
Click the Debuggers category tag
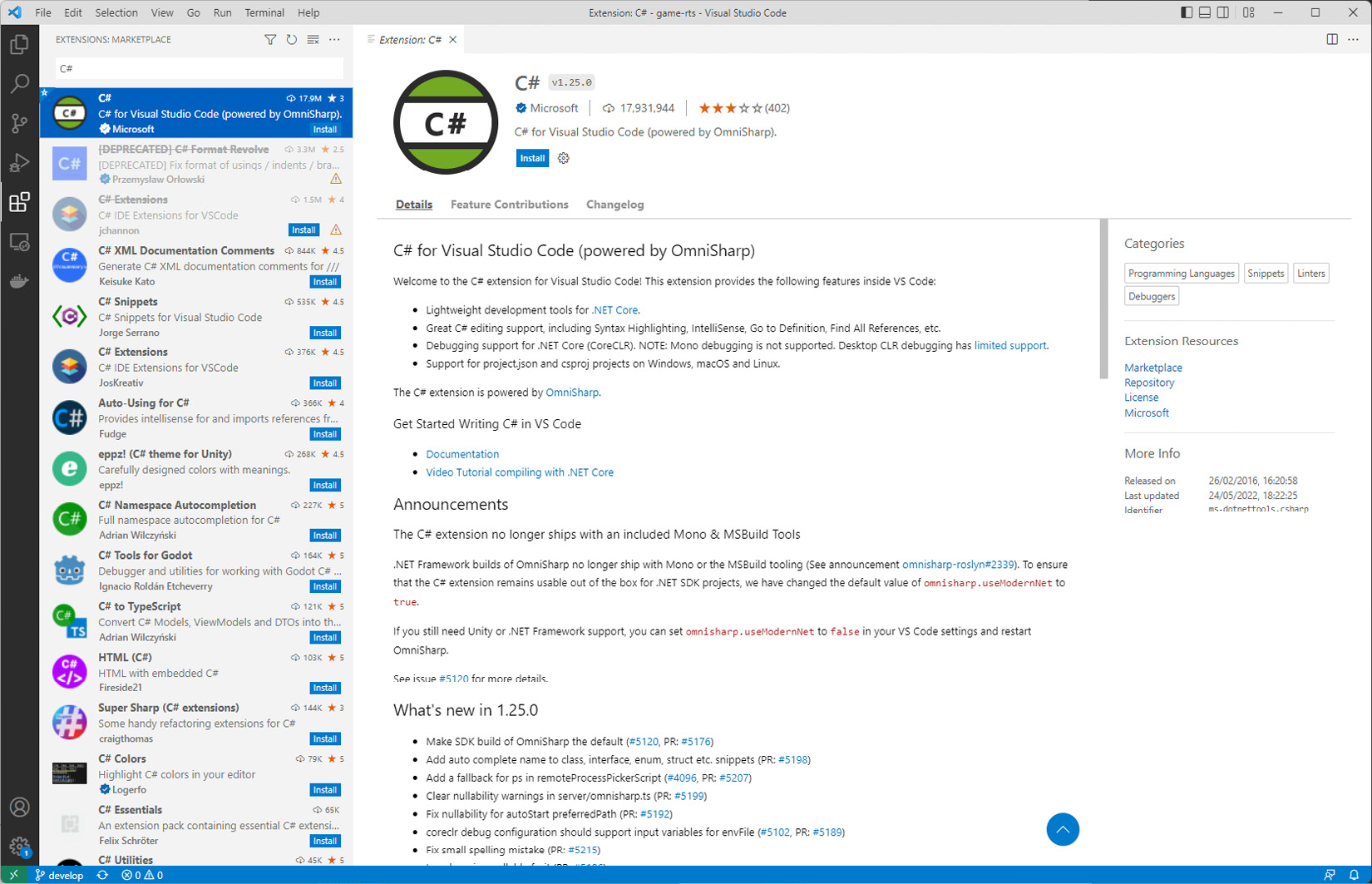tap(1152, 296)
